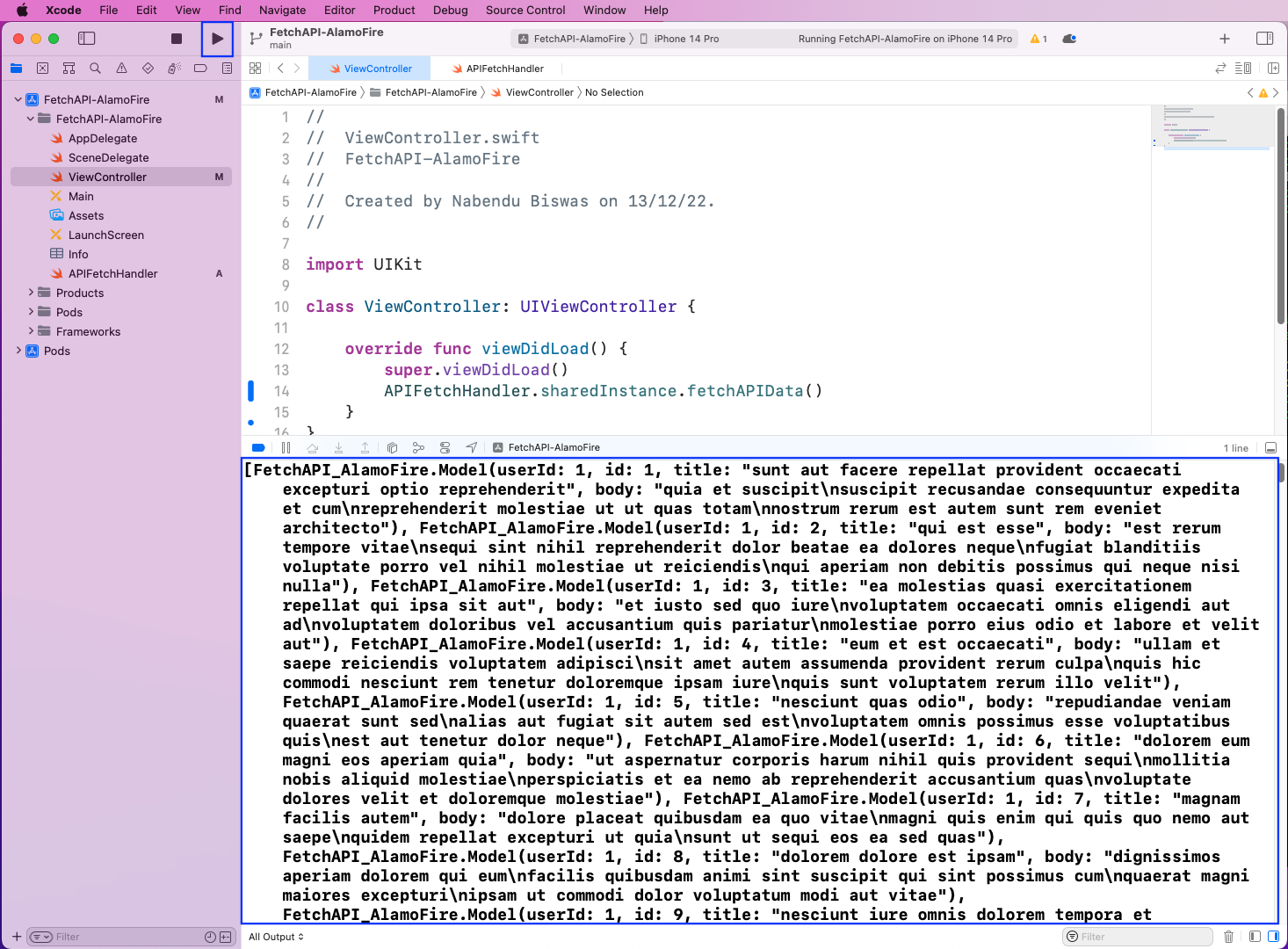Image resolution: width=1288 pixels, height=949 pixels.
Task: Run the app with the play button
Action: pos(217,39)
